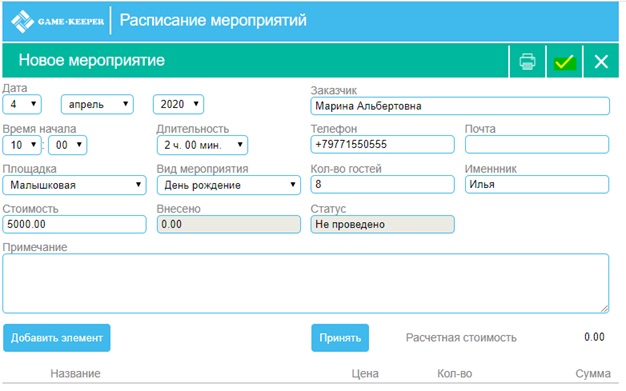Click the empty Почта email field

537,144
